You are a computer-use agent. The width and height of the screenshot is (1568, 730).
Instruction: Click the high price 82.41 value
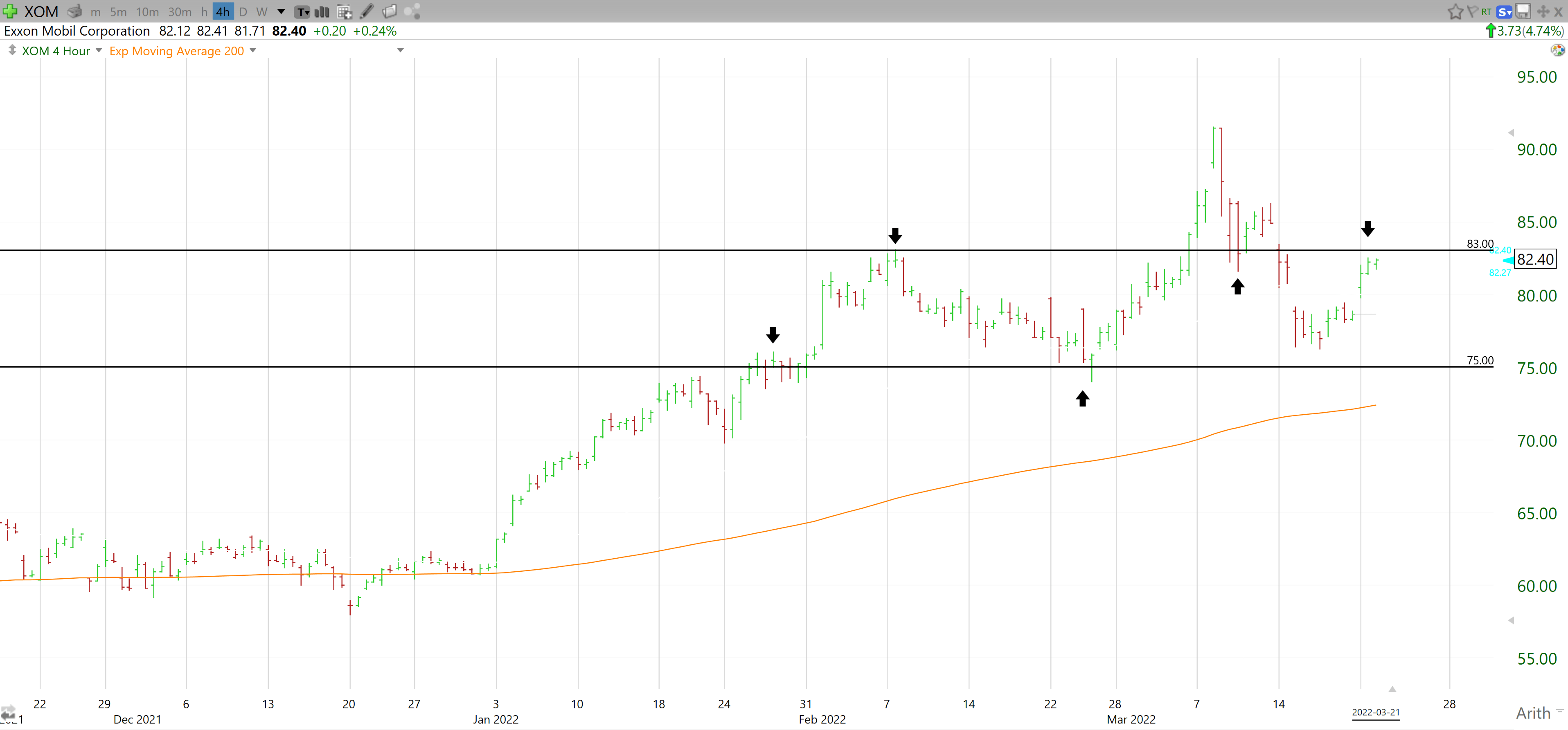(212, 31)
